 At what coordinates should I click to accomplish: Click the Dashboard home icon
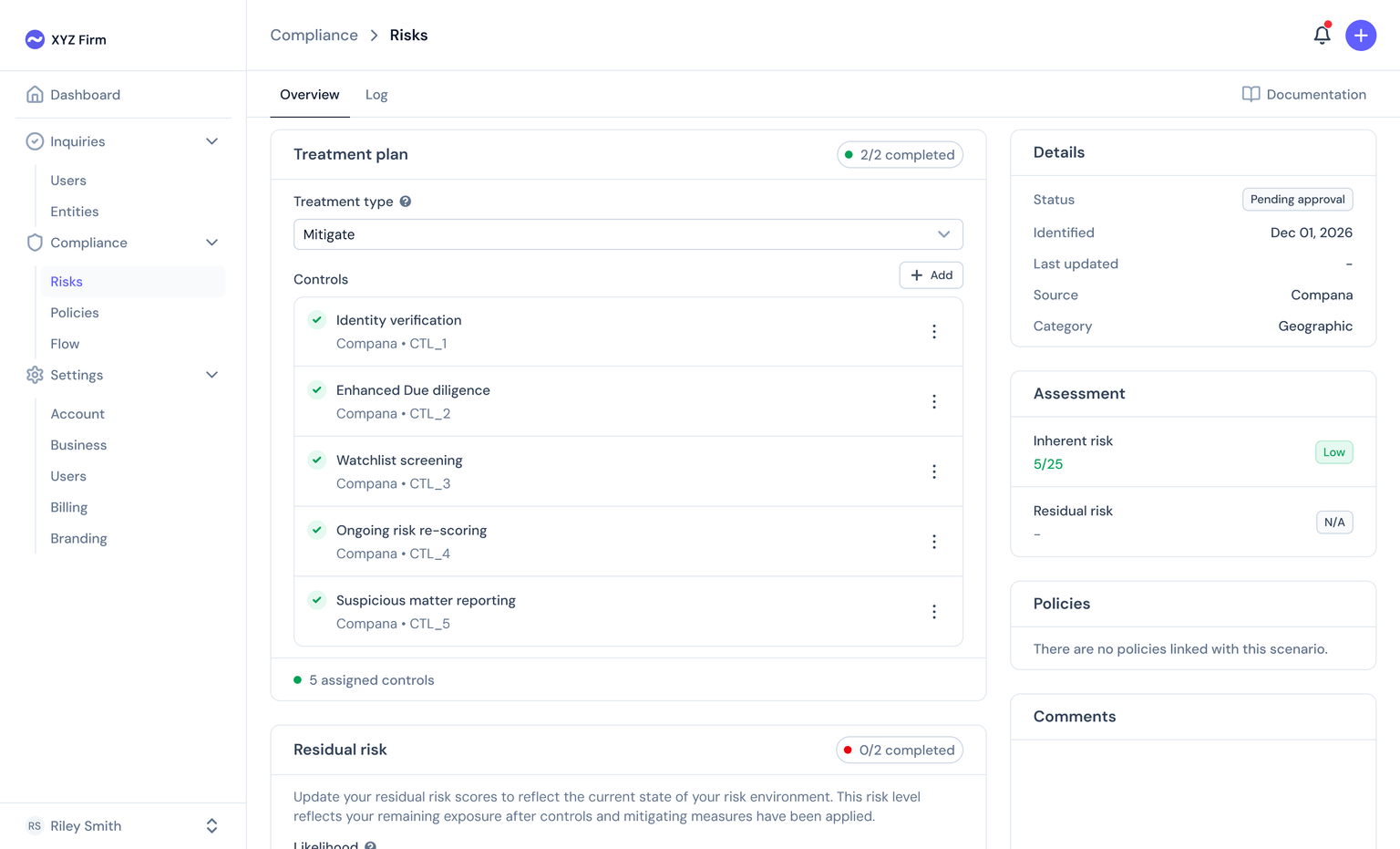35,94
